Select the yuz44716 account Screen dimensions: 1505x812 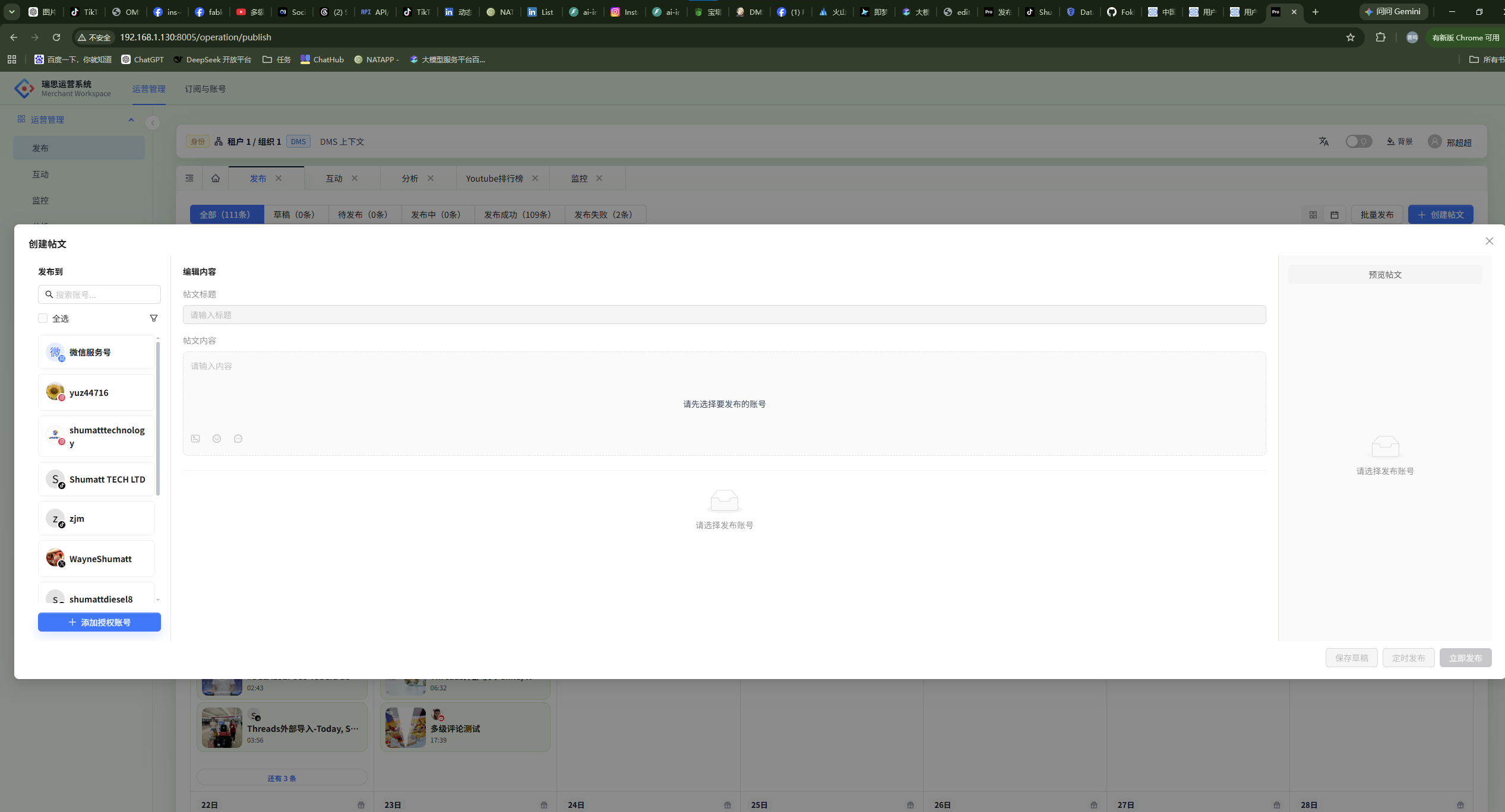96,393
